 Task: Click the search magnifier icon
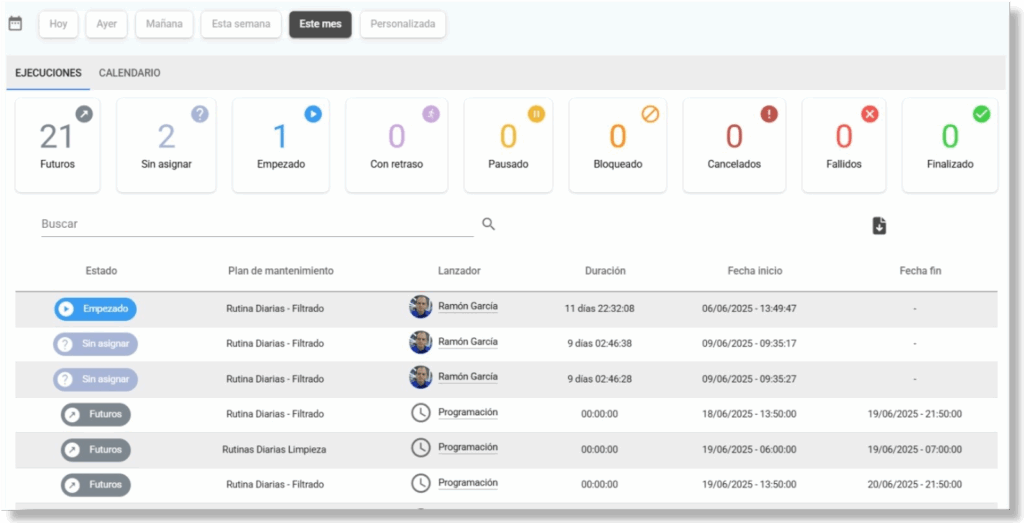488,224
